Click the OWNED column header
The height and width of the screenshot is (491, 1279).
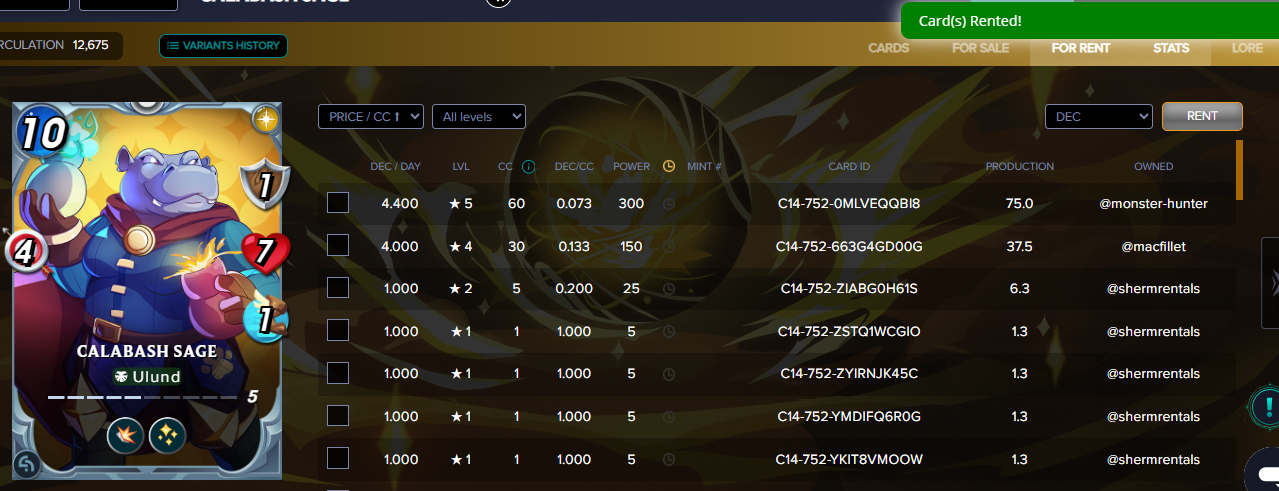click(1153, 166)
